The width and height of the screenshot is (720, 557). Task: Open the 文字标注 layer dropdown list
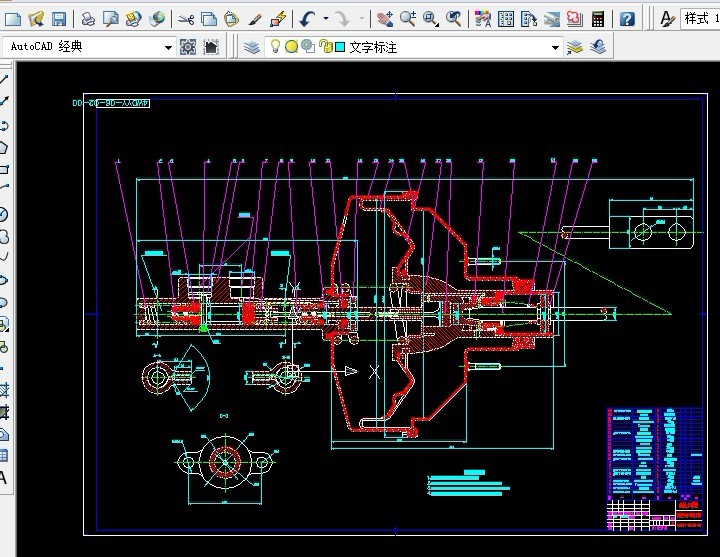pyautogui.click(x=555, y=47)
